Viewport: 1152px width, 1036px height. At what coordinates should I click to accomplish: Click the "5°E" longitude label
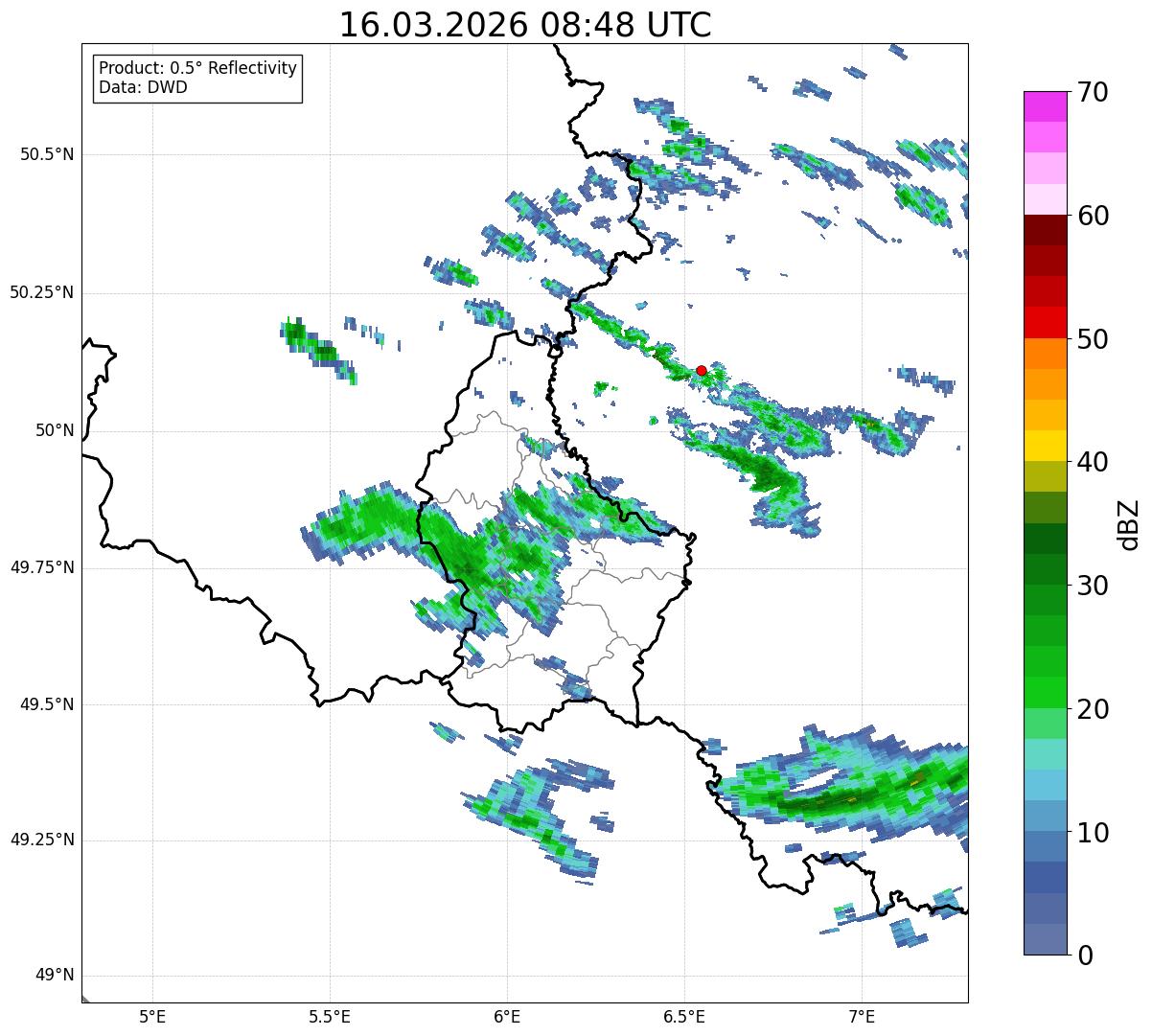point(152,1016)
